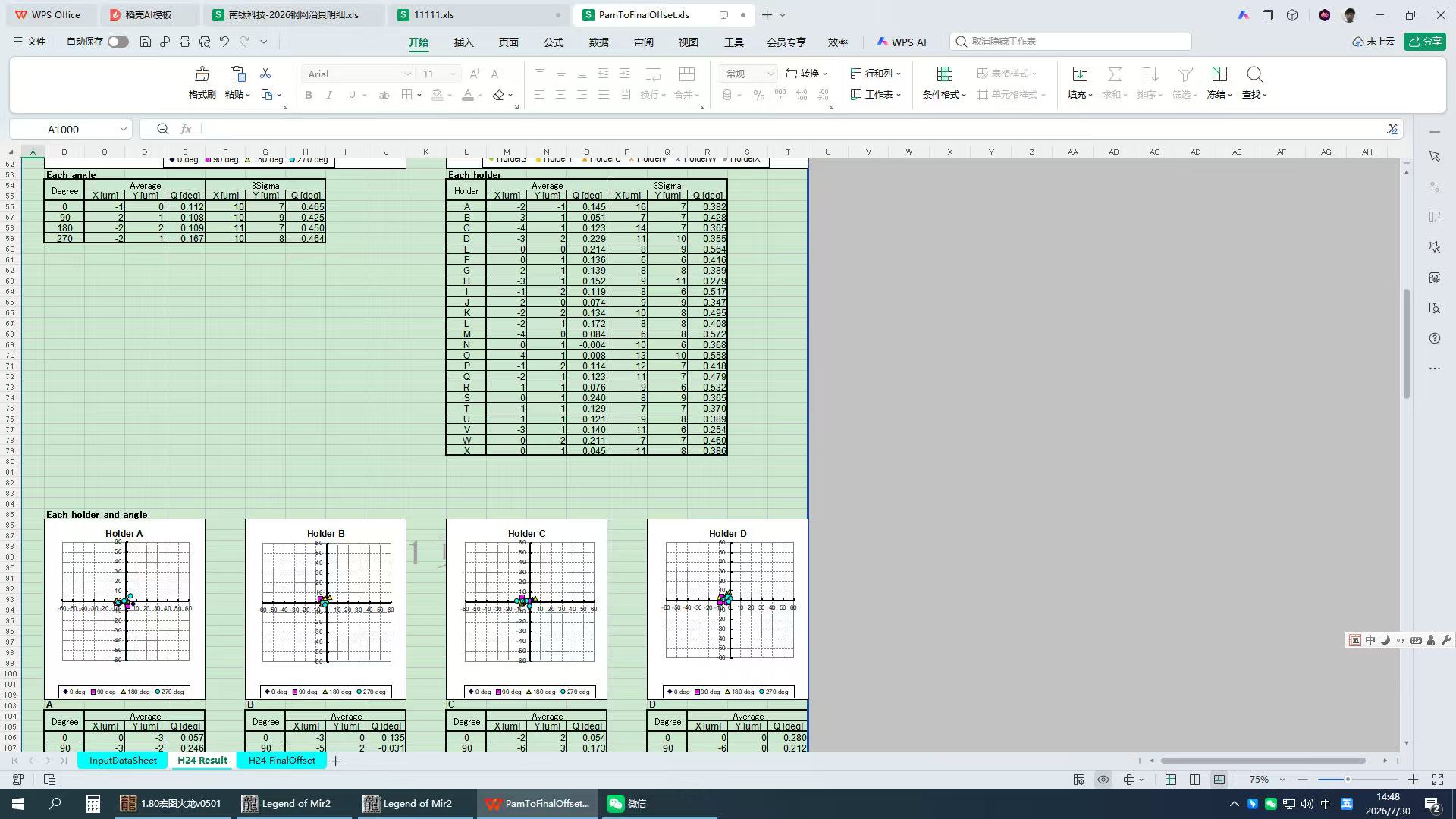Toggle Strikethrough formatting button

[x=384, y=95]
